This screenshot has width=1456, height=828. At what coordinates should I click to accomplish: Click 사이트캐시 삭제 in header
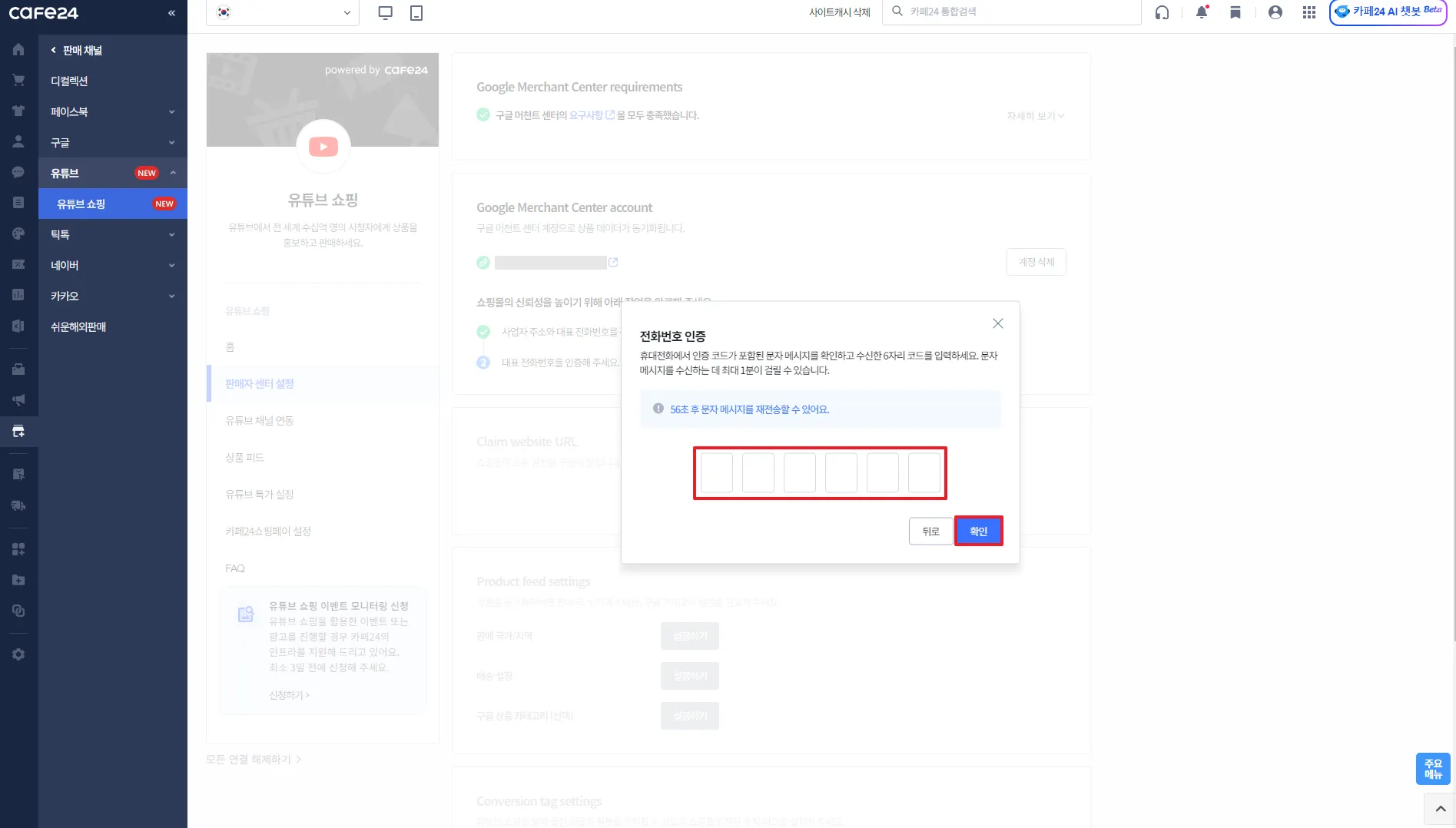point(839,12)
